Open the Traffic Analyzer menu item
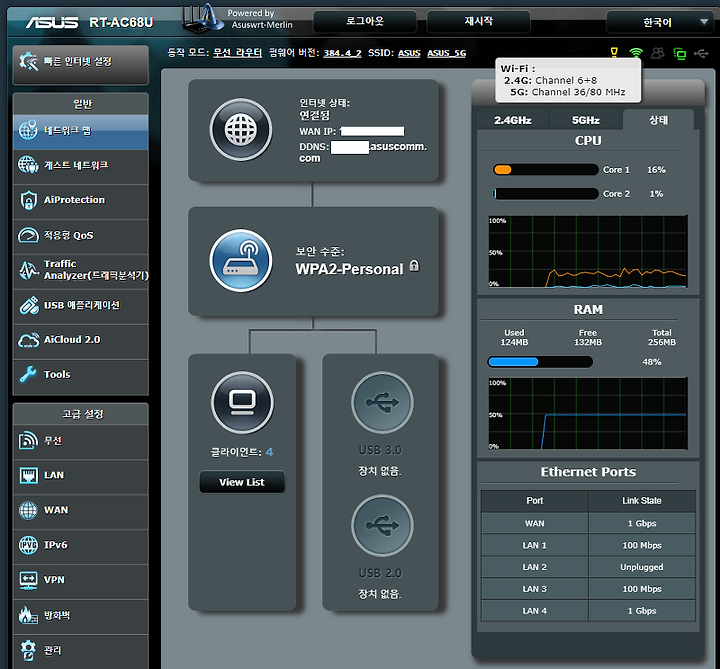Screen dimensions: 720x669 click(x=80, y=271)
